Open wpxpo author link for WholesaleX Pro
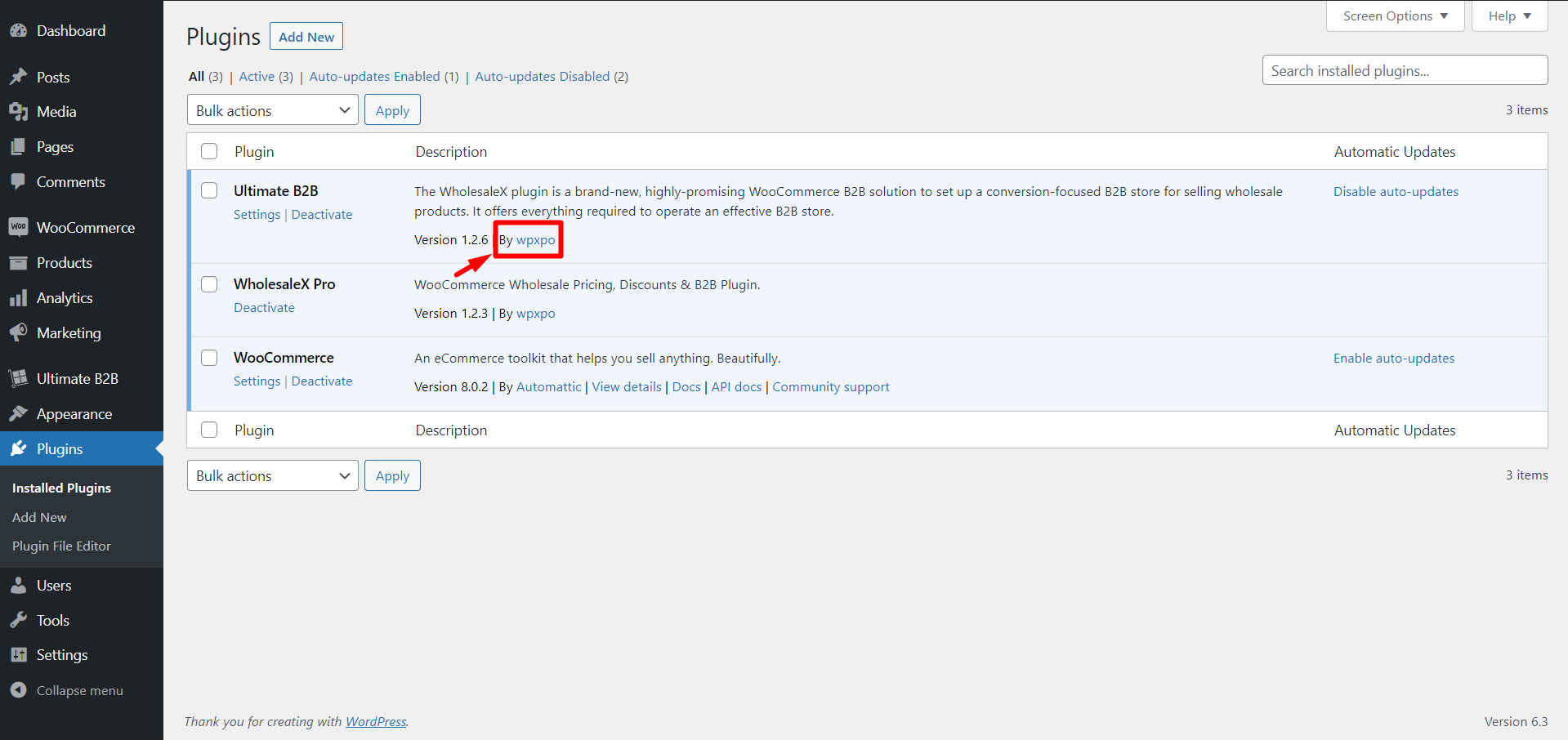The height and width of the screenshot is (740, 1568). 535,313
